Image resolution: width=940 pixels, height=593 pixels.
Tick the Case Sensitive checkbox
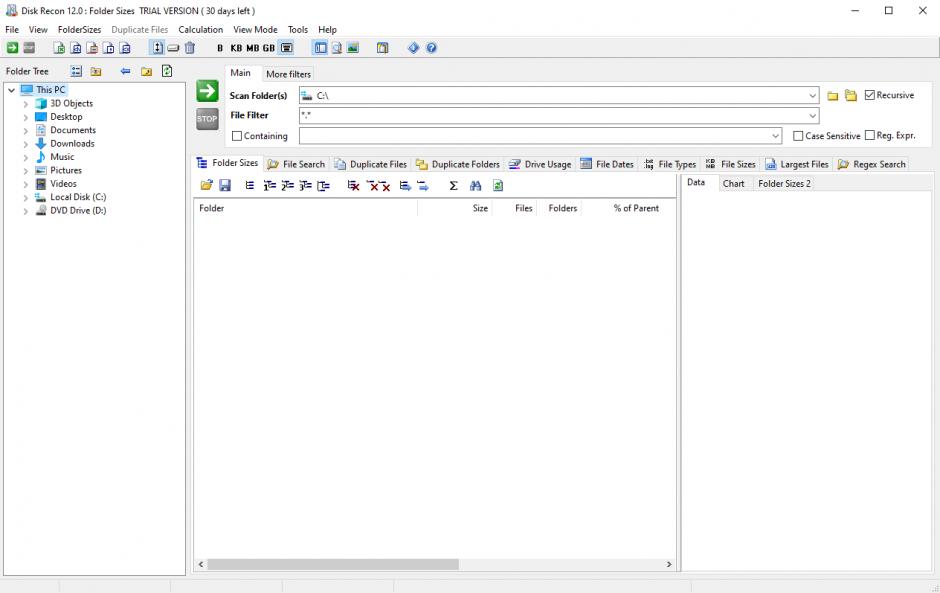(798, 136)
